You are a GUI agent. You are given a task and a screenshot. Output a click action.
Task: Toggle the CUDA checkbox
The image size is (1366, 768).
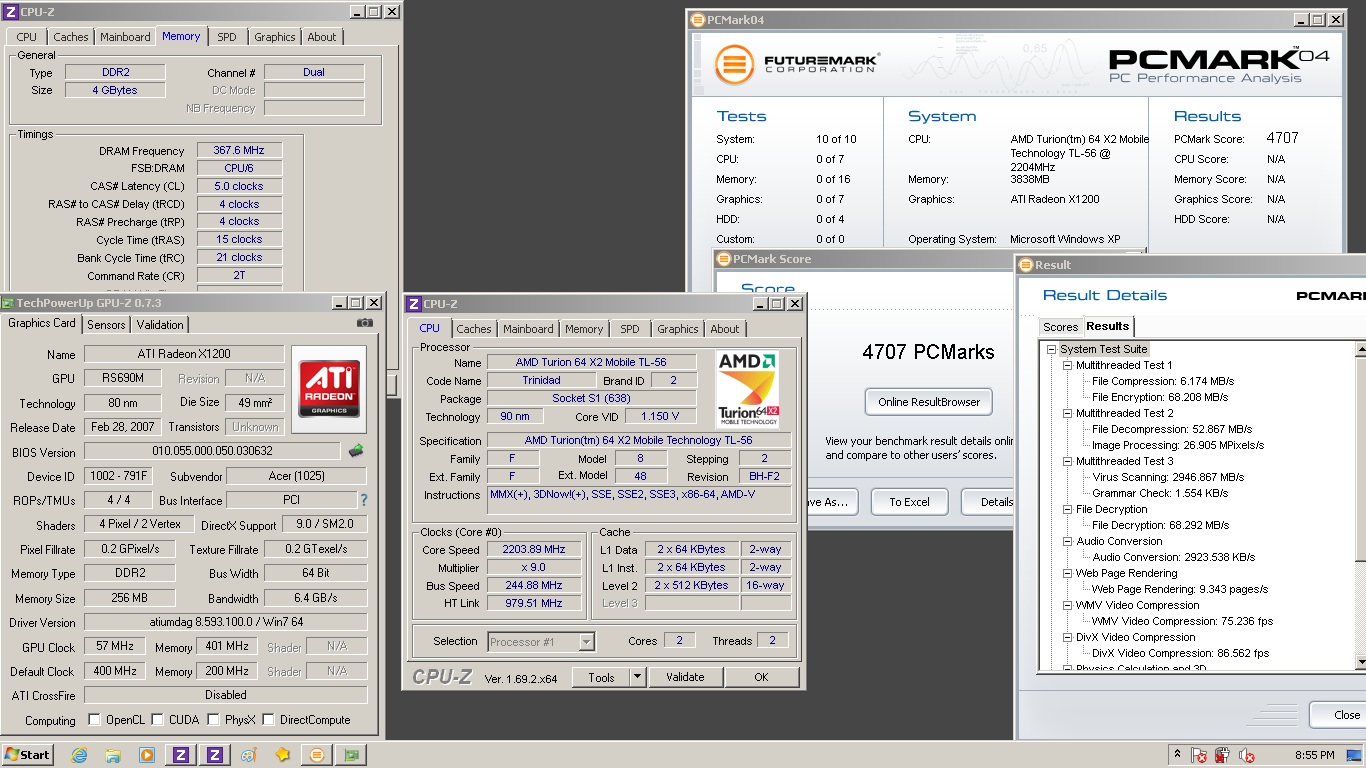pyautogui.click(x=157, y=720)
